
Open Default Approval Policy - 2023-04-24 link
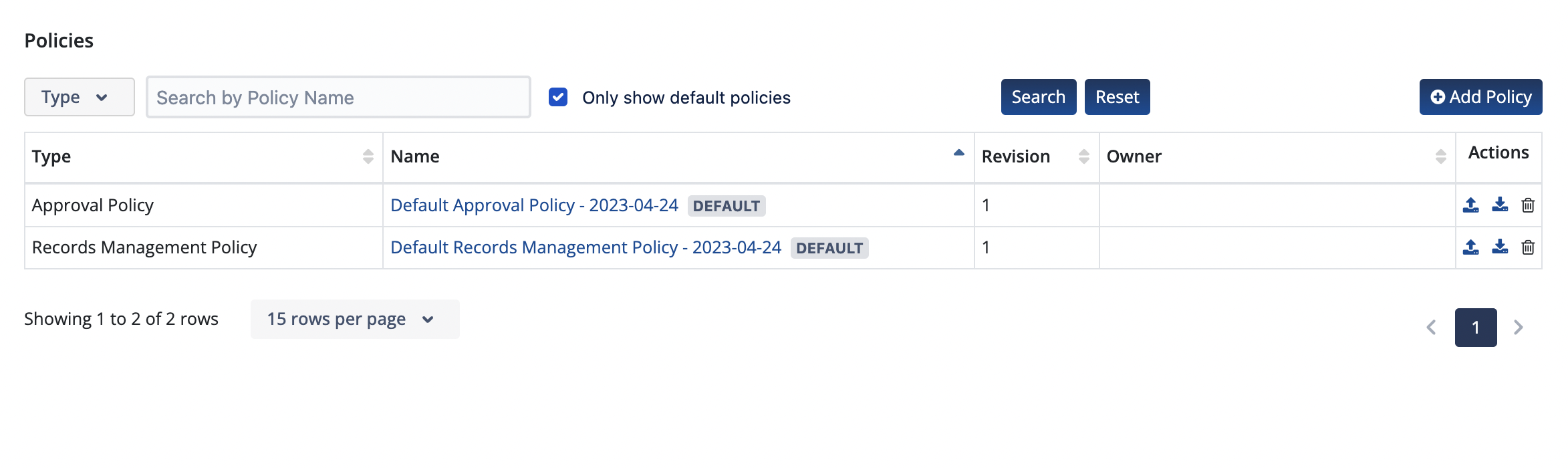click(534, 205)
